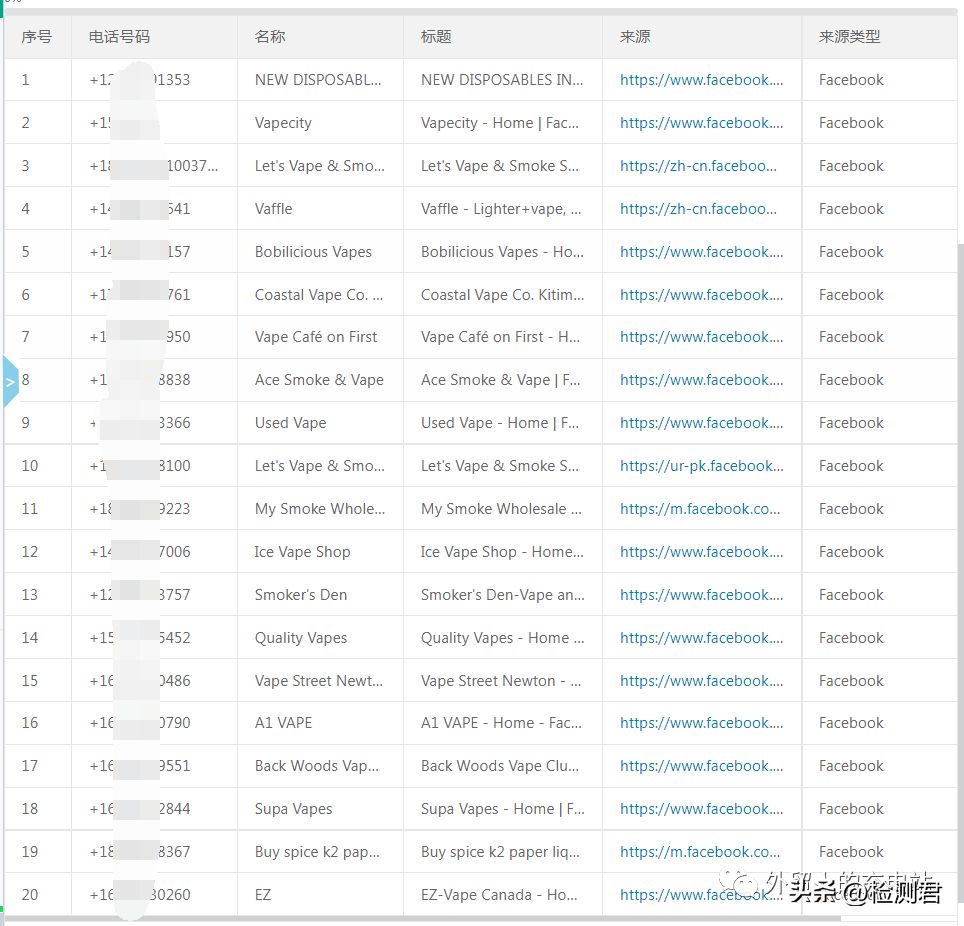Select title cell 'A1 VAPE - Home - Fac...'

(501, 723)
